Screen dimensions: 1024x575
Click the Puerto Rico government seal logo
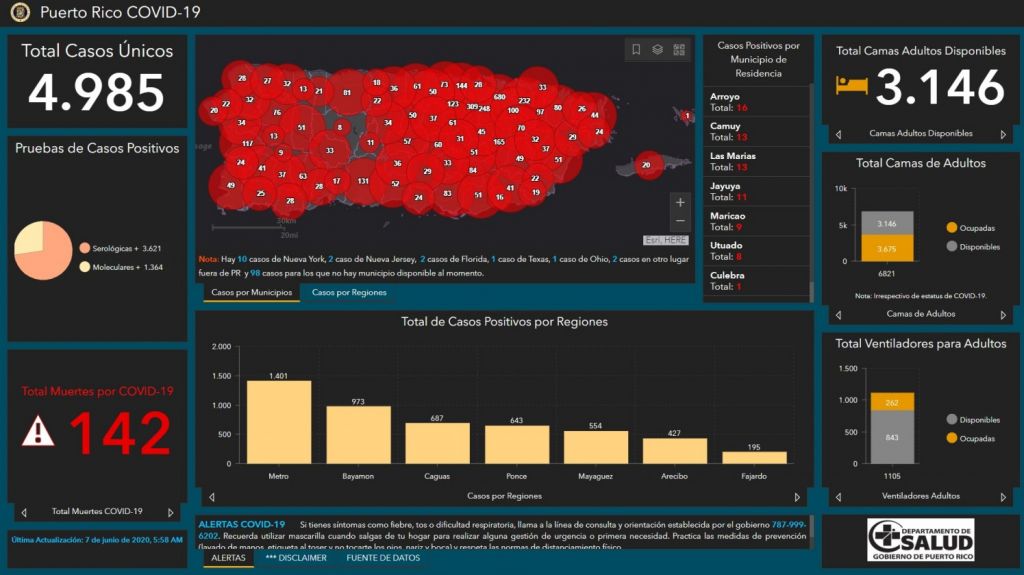(19, 13)
